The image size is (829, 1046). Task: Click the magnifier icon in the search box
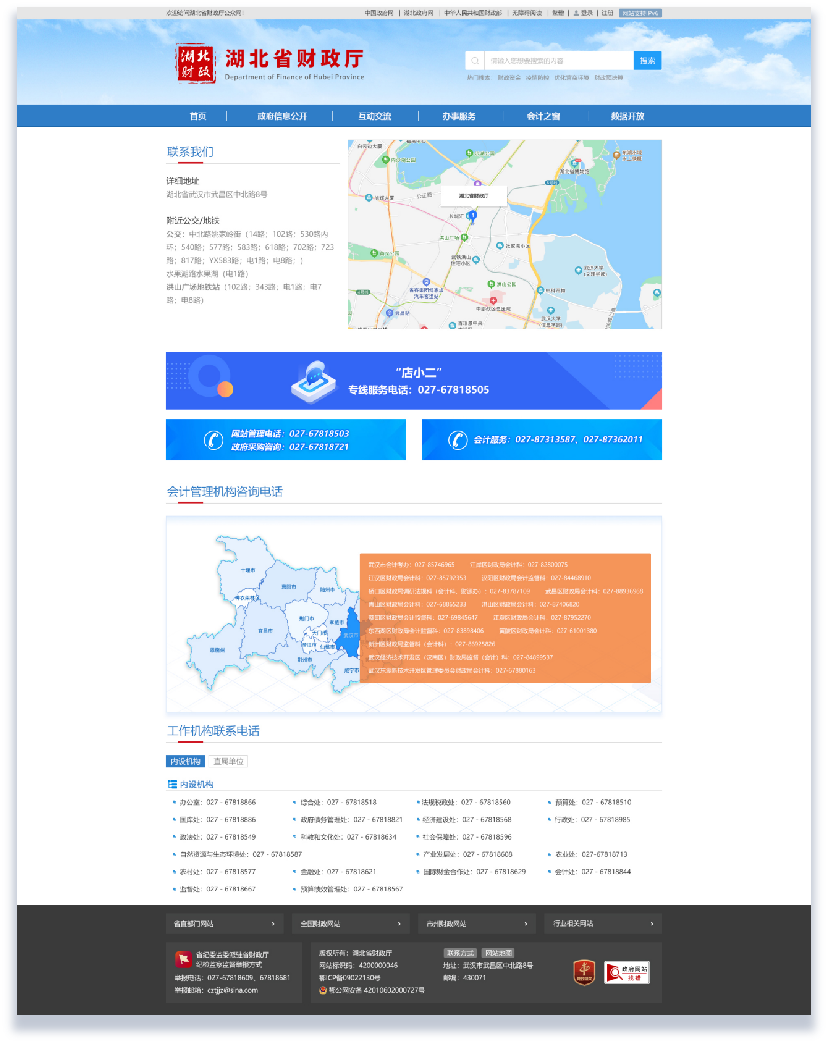475,61
